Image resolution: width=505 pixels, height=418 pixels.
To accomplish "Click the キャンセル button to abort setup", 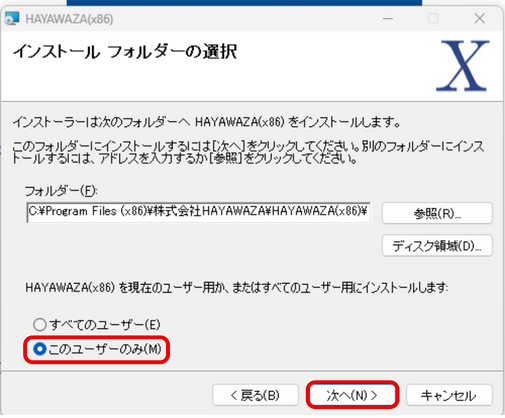I will 449,395.
